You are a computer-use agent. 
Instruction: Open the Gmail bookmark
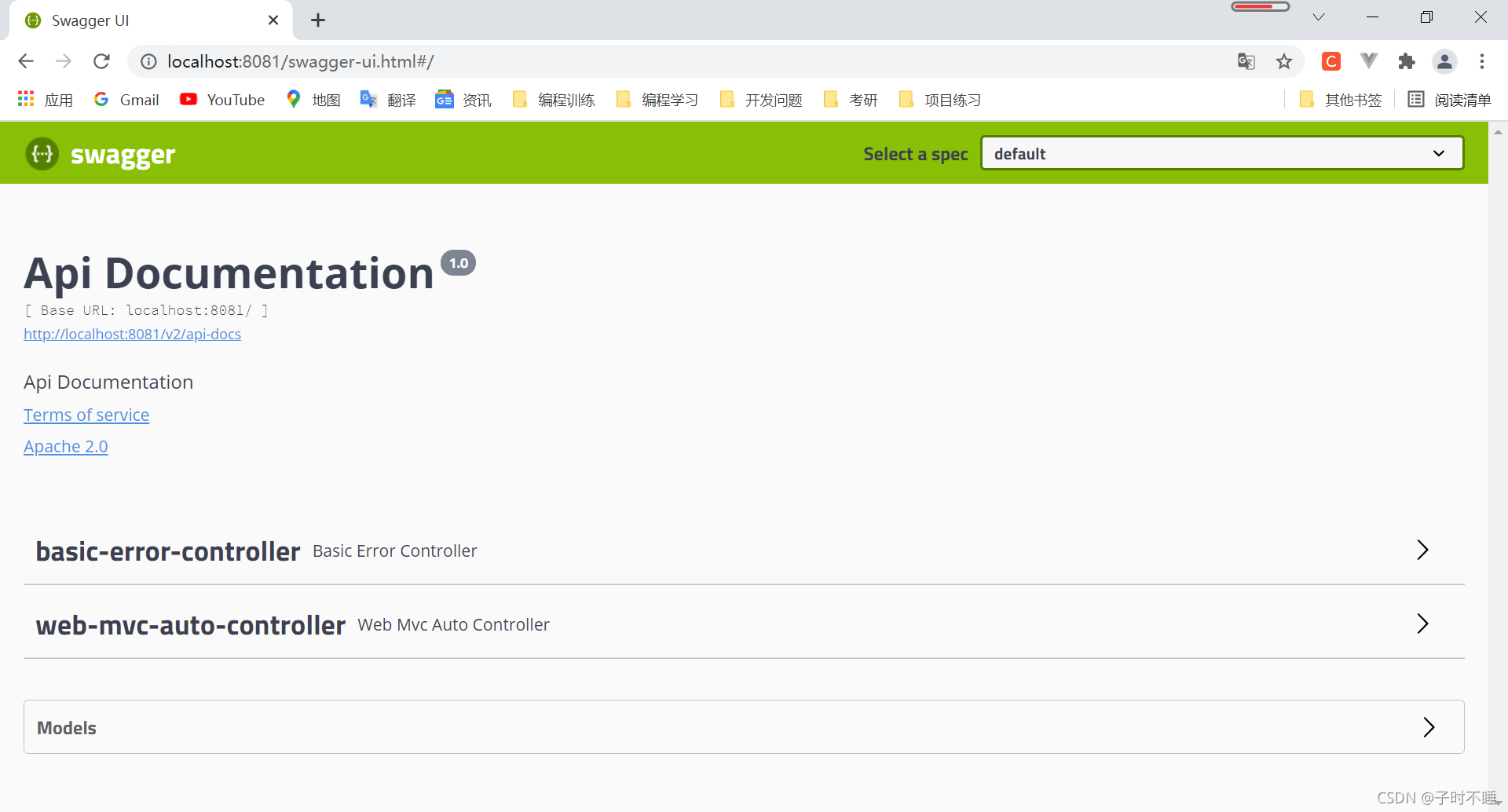click(x=126, y=100)
